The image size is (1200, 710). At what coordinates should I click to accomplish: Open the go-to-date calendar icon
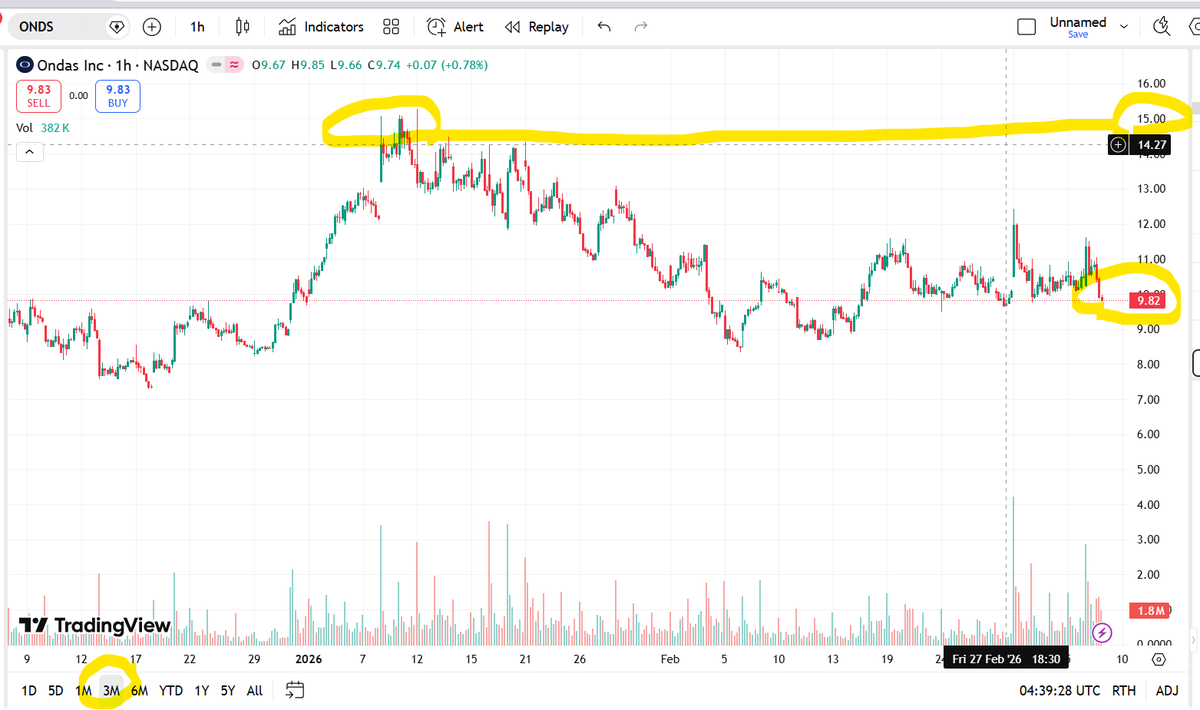tap(294, 690)
